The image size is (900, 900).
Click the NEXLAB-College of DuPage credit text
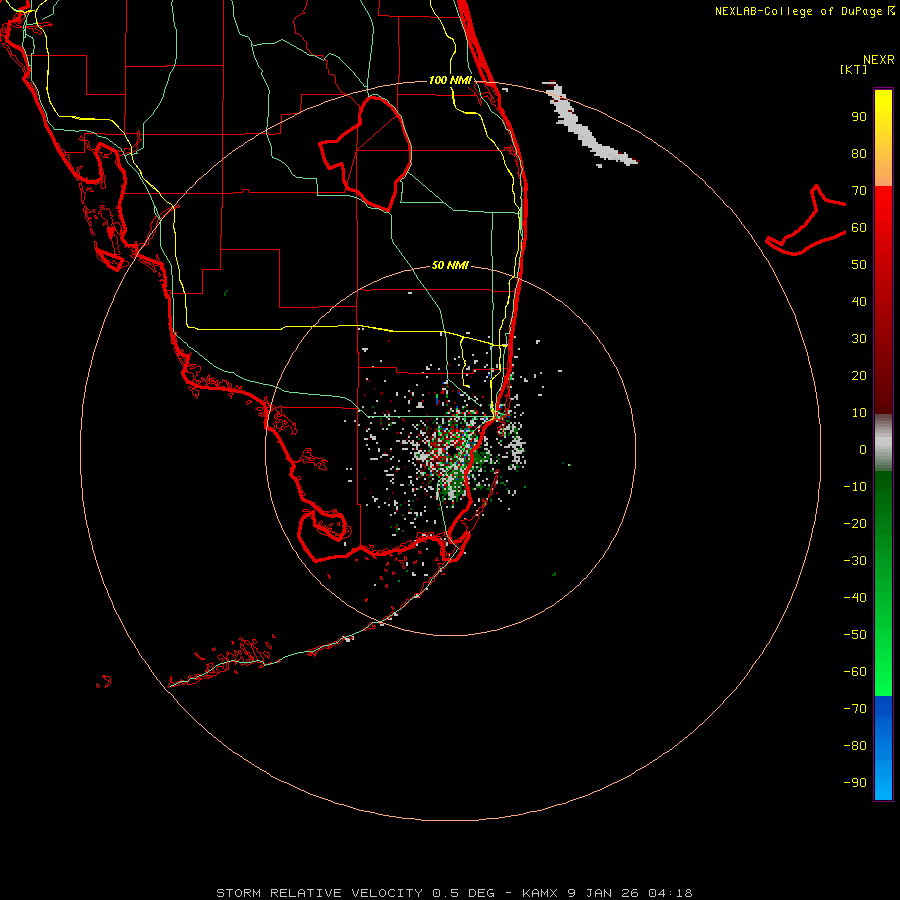coord(804,11)
